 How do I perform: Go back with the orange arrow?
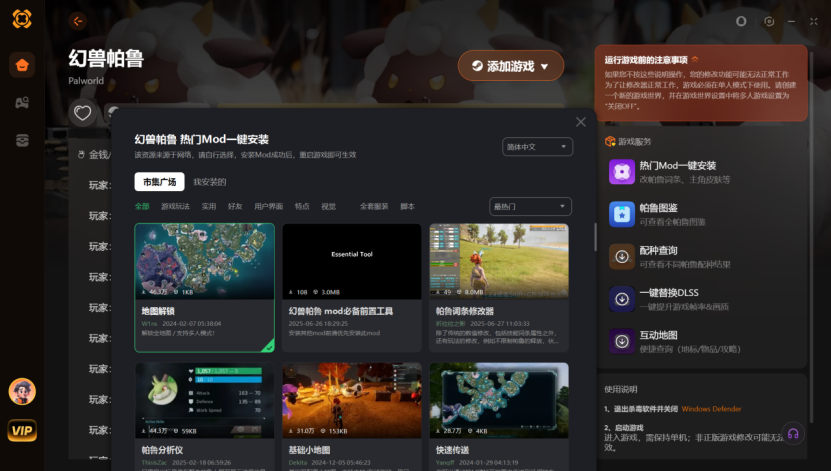[x=78, y=21]
